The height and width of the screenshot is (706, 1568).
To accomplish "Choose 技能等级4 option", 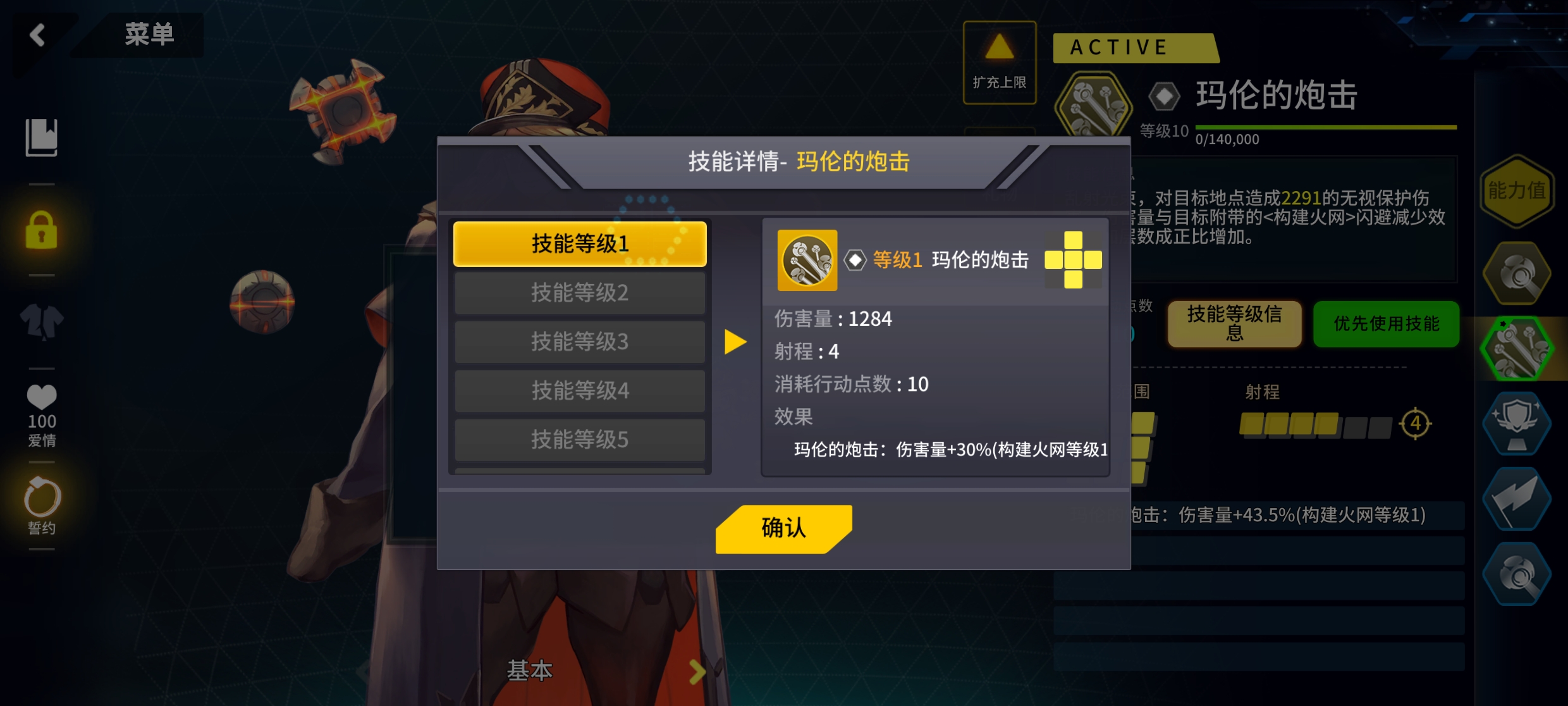I will (x=580, y=390).
